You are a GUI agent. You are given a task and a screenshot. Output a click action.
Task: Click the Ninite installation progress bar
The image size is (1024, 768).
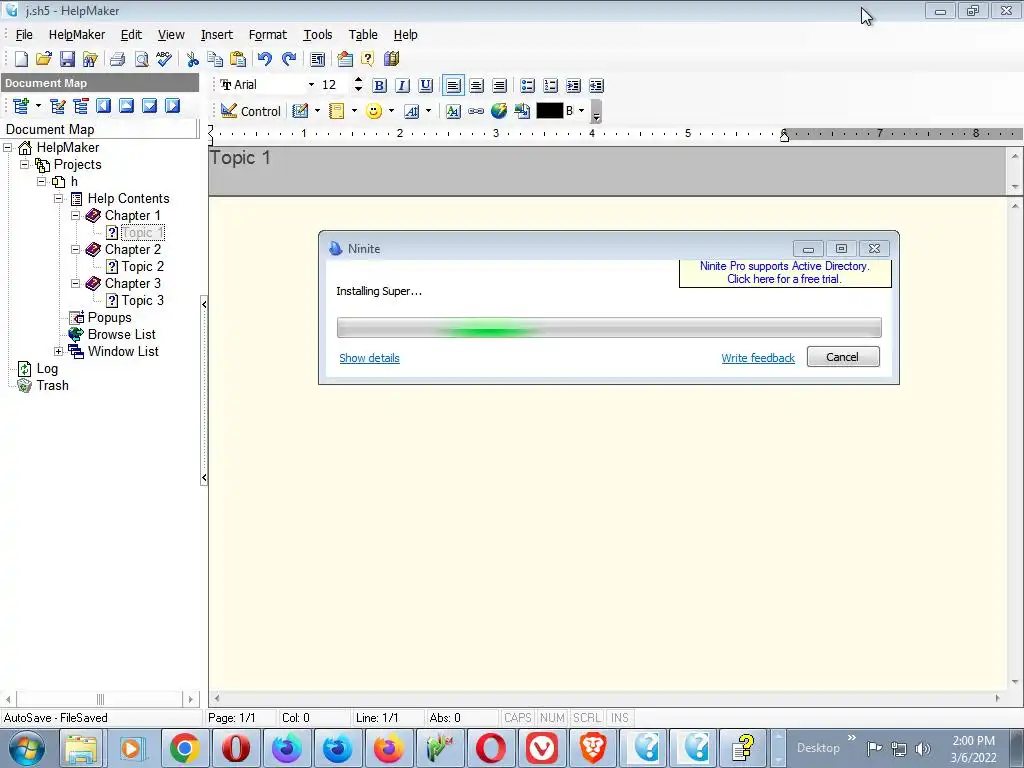coord(609,327)
